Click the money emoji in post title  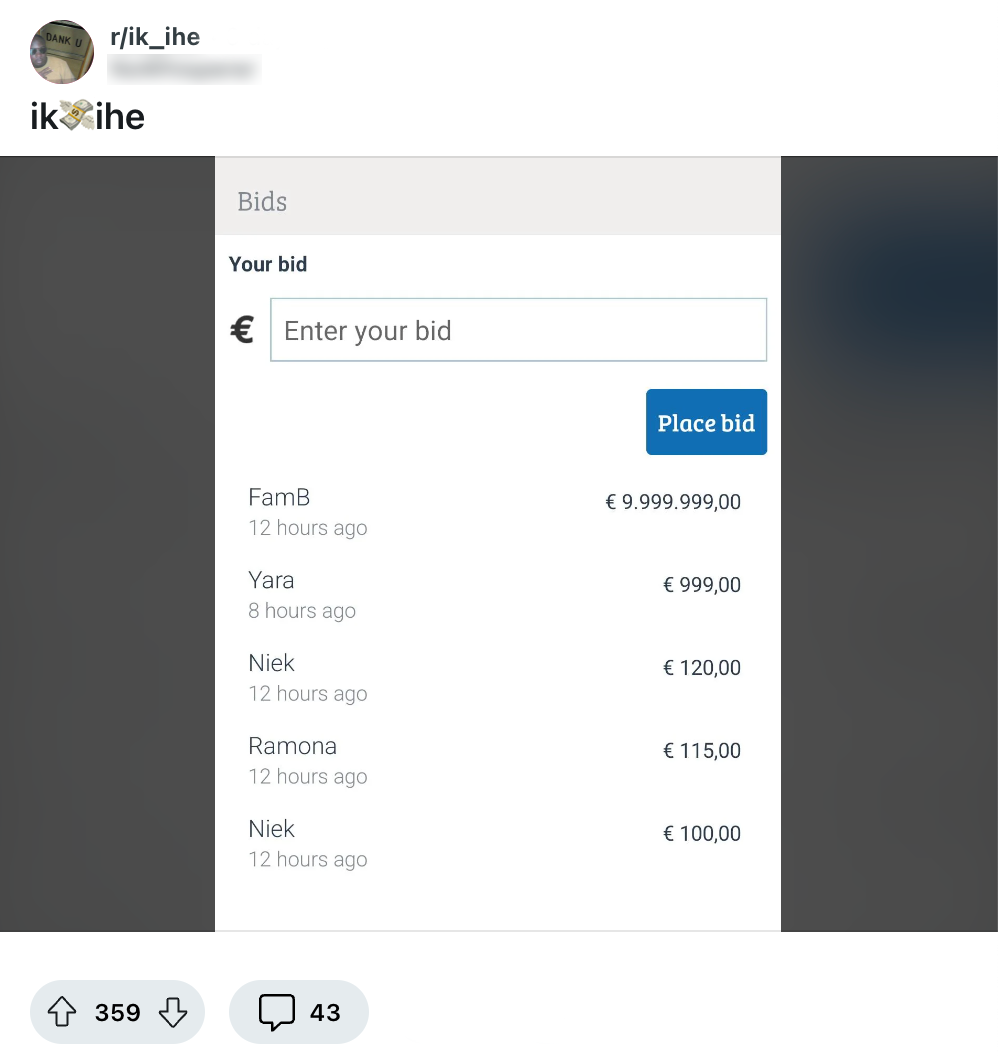pos(77,117)
